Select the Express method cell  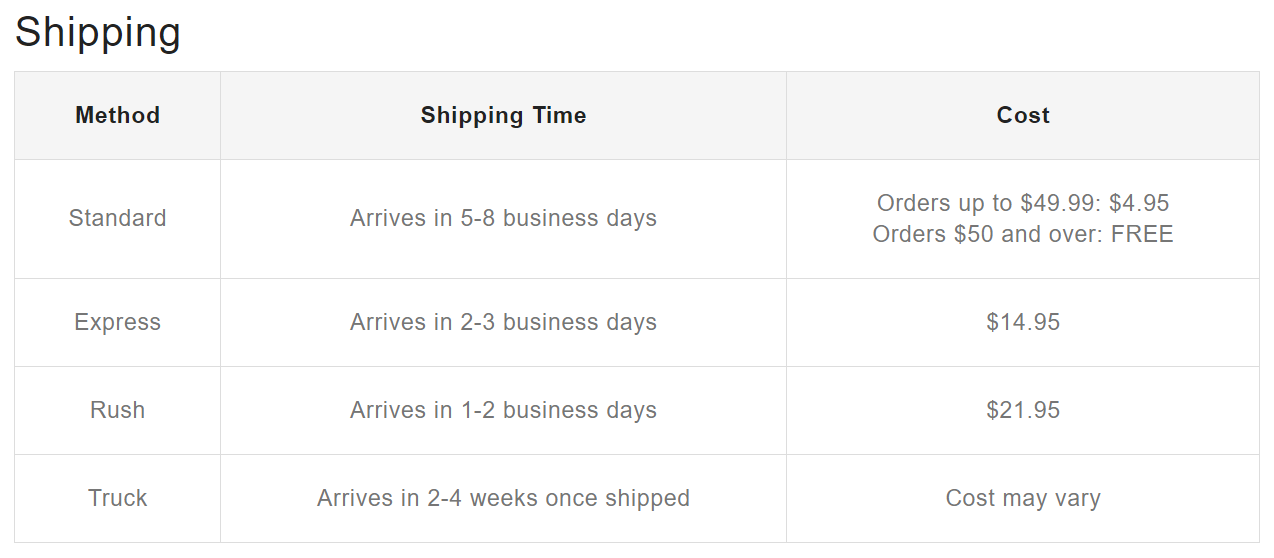pyautogui.click(x=117, y=322)
